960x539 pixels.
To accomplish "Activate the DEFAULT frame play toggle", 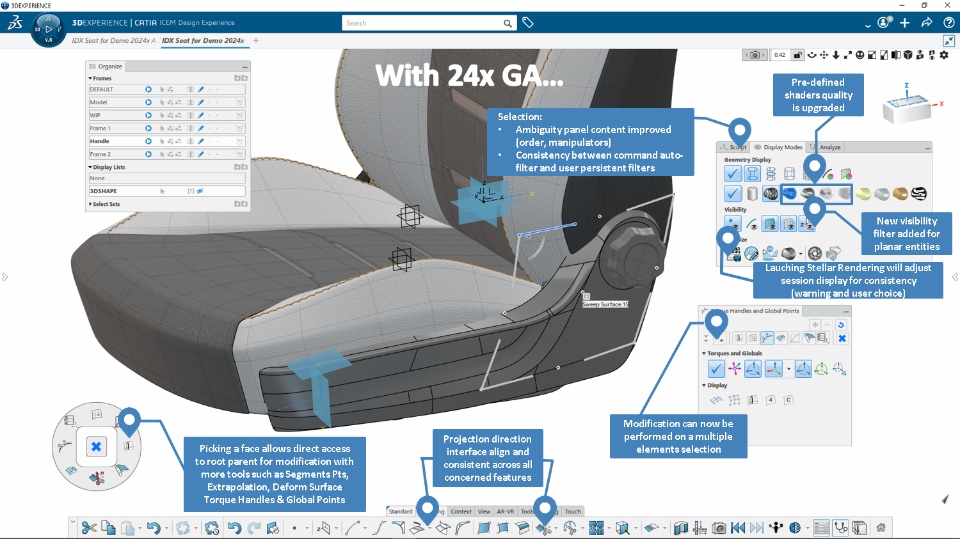I will (148, 89).
